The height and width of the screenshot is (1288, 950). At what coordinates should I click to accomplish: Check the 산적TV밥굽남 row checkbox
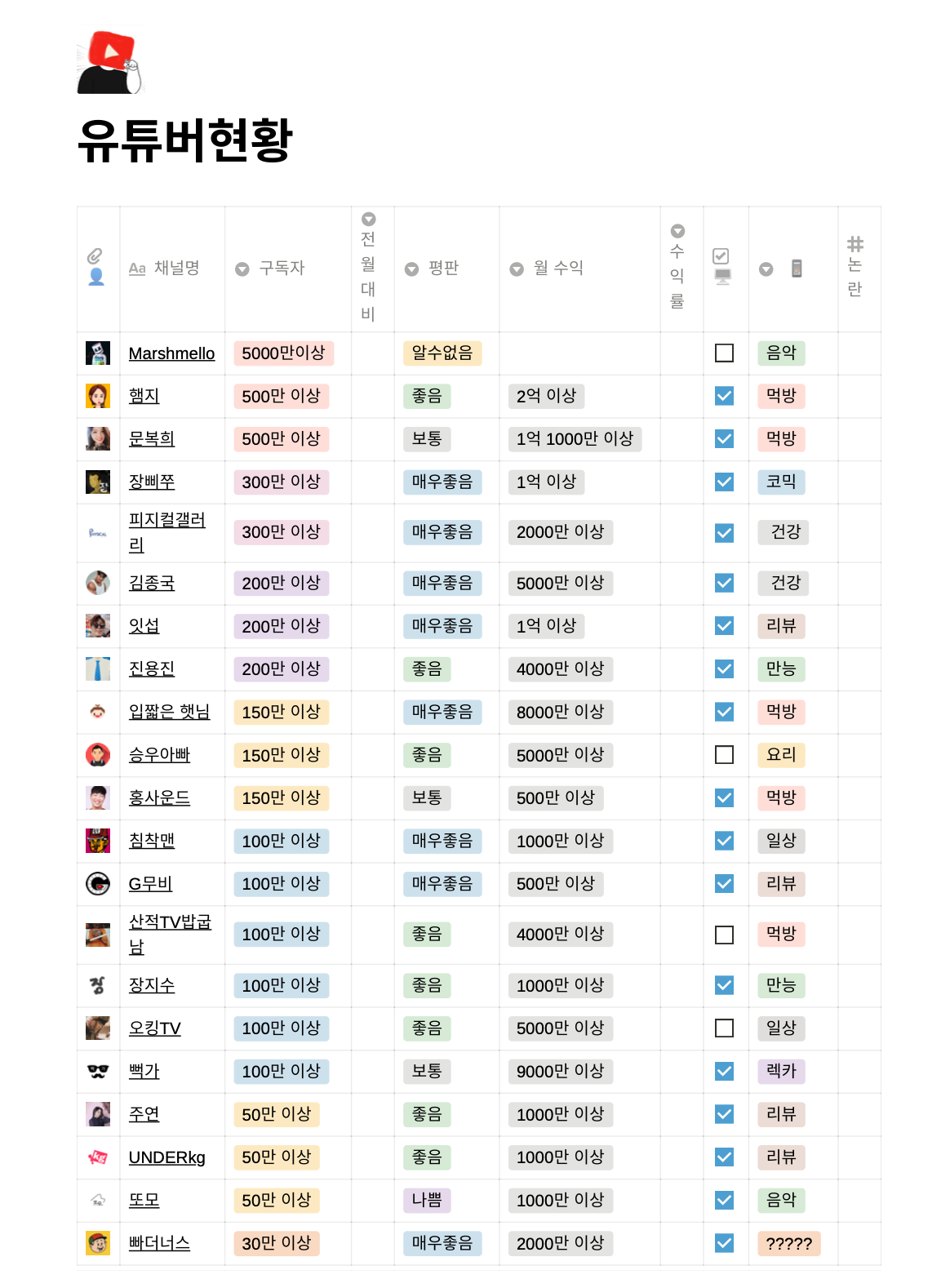(x=724, y=935)
